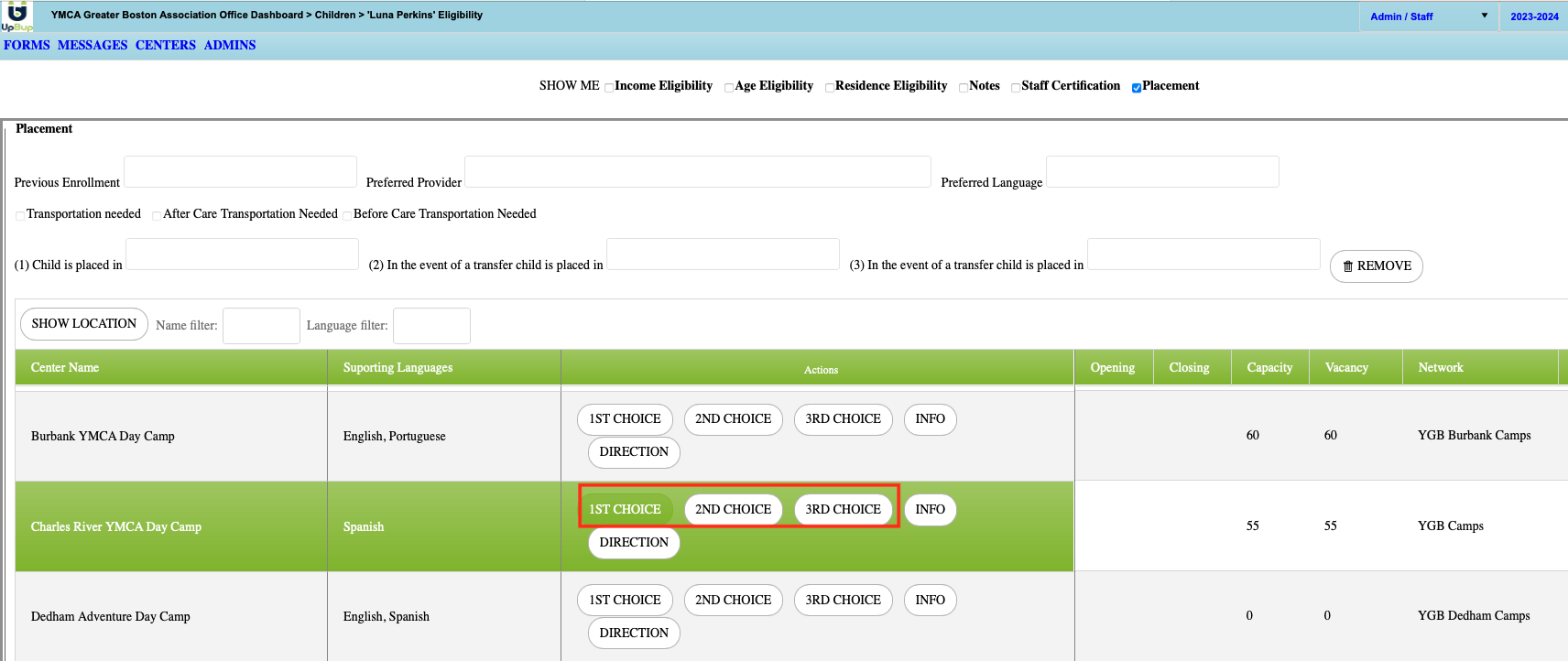Get DIRECTION for Burbank YMCA Day Camp
This screenshot has height=661, width=1568.
pyautogui.click(x=634, y=452)
